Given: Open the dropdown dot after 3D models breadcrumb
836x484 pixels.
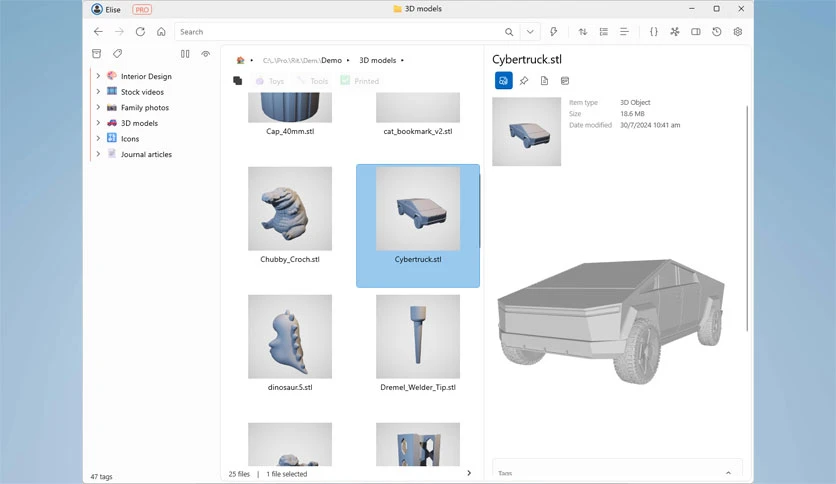Looking at the screenshot, I should (403, 60).
